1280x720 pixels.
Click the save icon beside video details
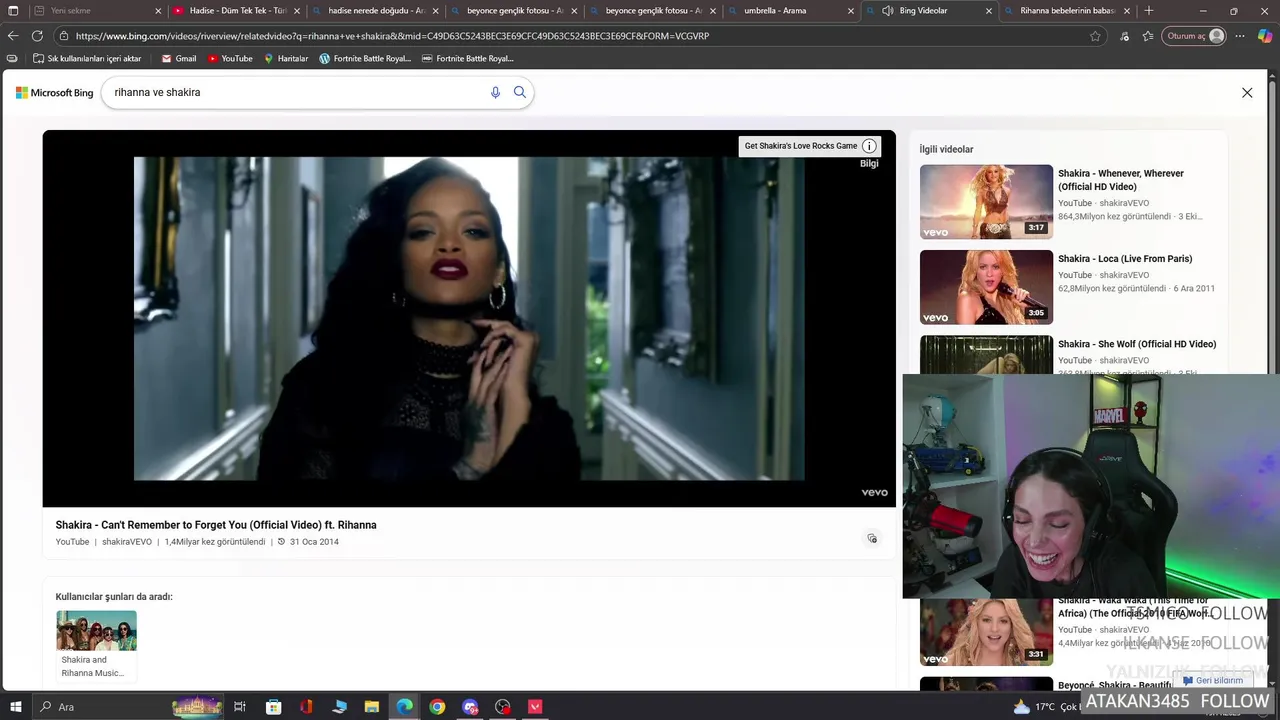(872, 539)
